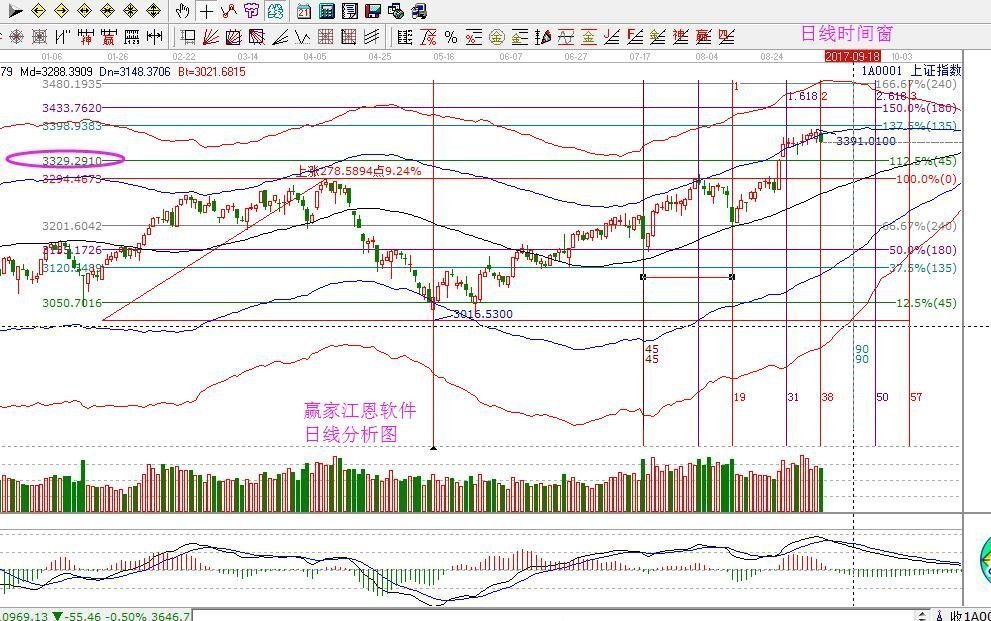Screen dimensions: 991x621
Task: Select the numbered 123 ruler tool
Action: [131, 37]
